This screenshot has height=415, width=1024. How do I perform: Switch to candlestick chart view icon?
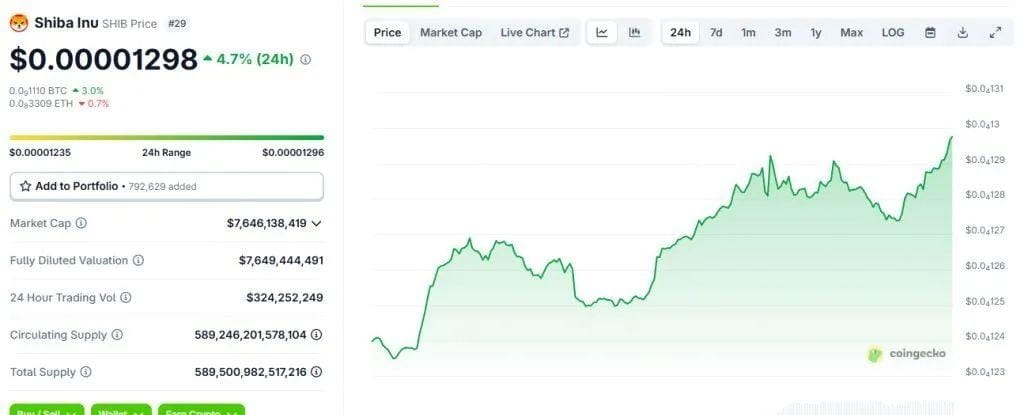click(x=634, y=33)
